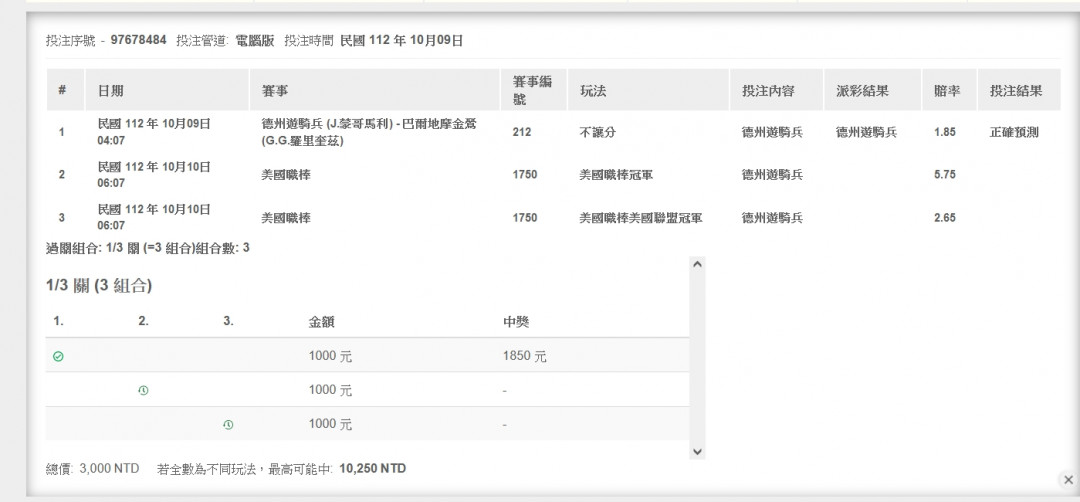Image resolution: width=1080 pixels, height=502 pixels.
Task: Click the pending clock icon under column 2
Action: click(x=143, y=390)
